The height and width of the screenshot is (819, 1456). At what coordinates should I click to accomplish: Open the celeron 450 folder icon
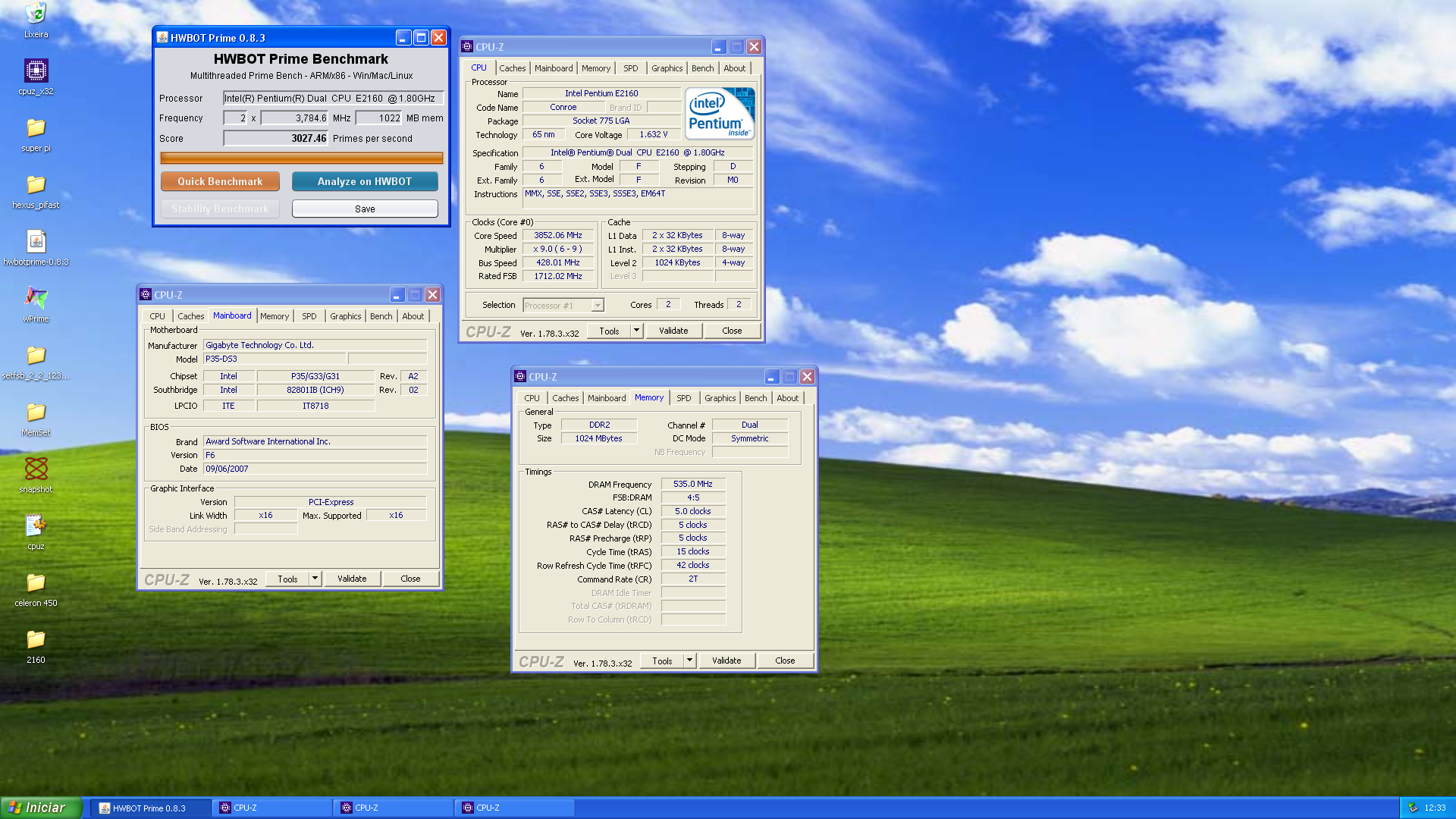pos(36,582)
